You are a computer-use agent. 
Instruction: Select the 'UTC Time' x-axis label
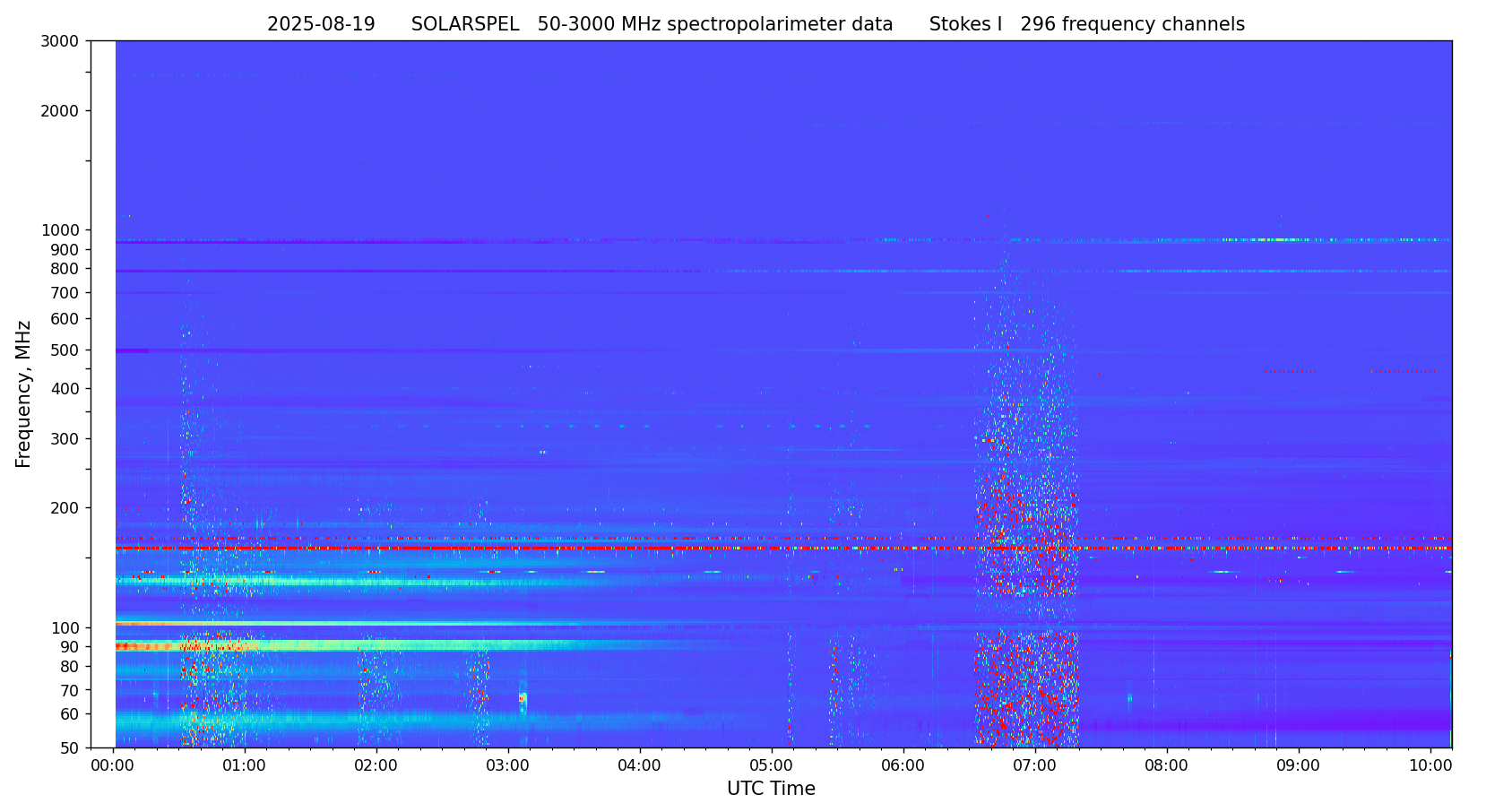coord(771,789)
